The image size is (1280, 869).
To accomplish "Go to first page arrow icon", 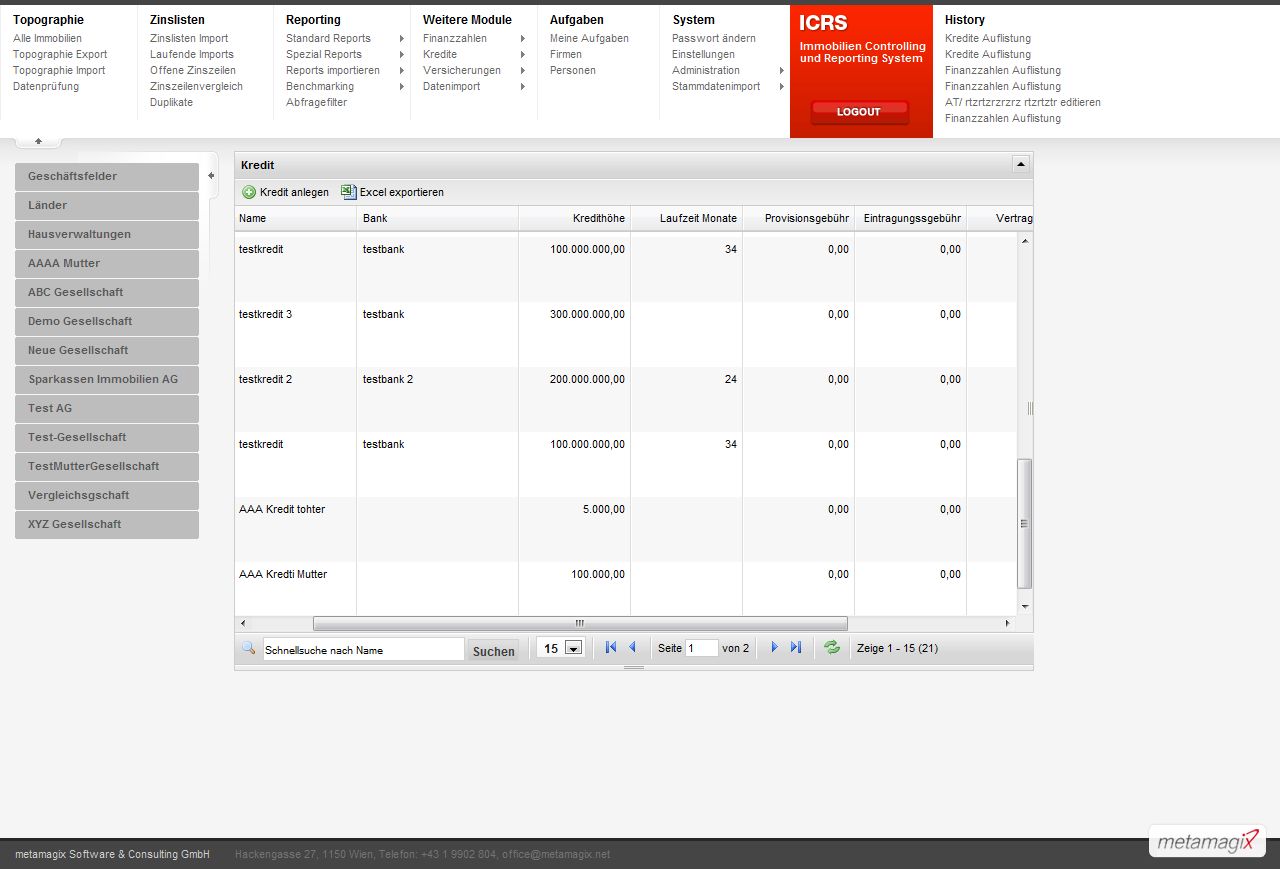I will (x=611, y=648).
